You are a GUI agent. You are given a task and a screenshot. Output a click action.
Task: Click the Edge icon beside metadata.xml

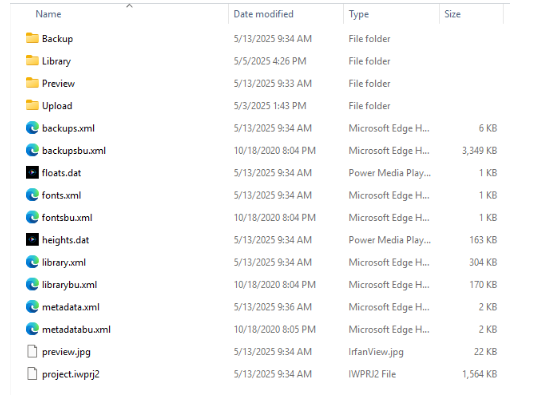coord(32,307)
